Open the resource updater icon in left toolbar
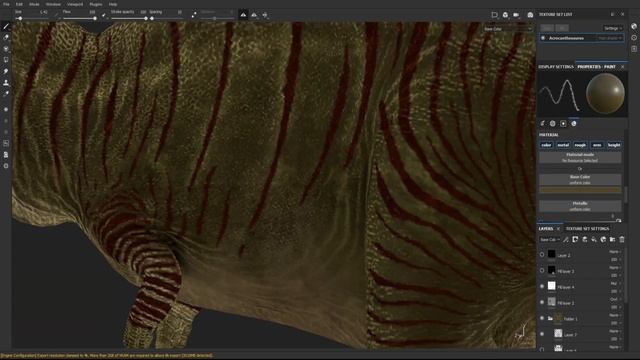The height and width of the screenshot is (360, 640). [6, 143]
